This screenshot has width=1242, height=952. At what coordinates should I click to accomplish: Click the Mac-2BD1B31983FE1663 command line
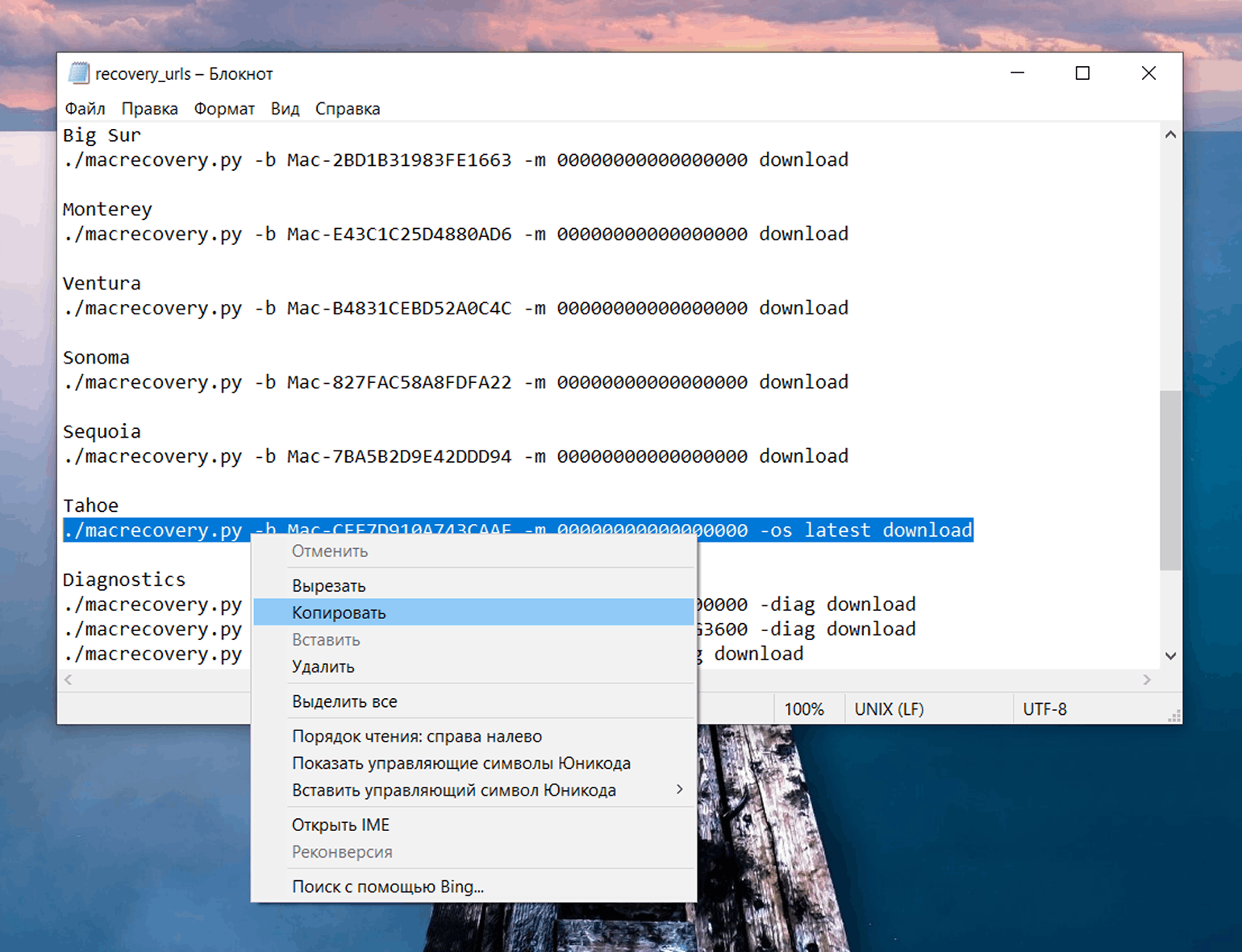456,160
